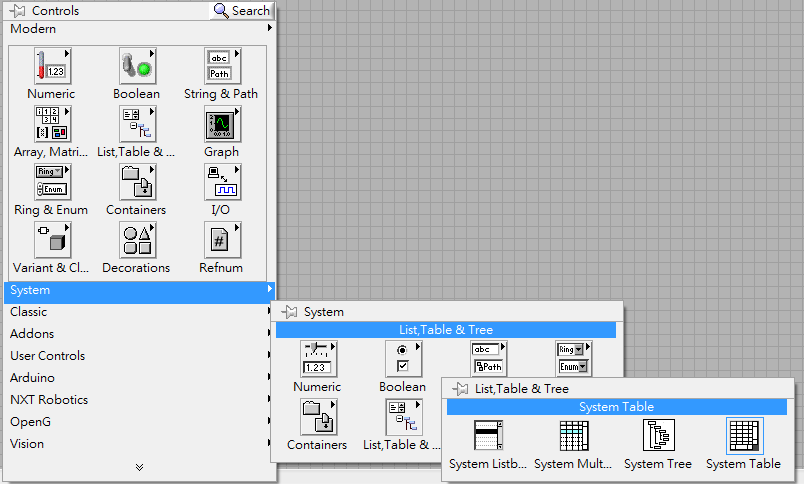Open the System String & Path subpalette icon

(x=489, y=359)
